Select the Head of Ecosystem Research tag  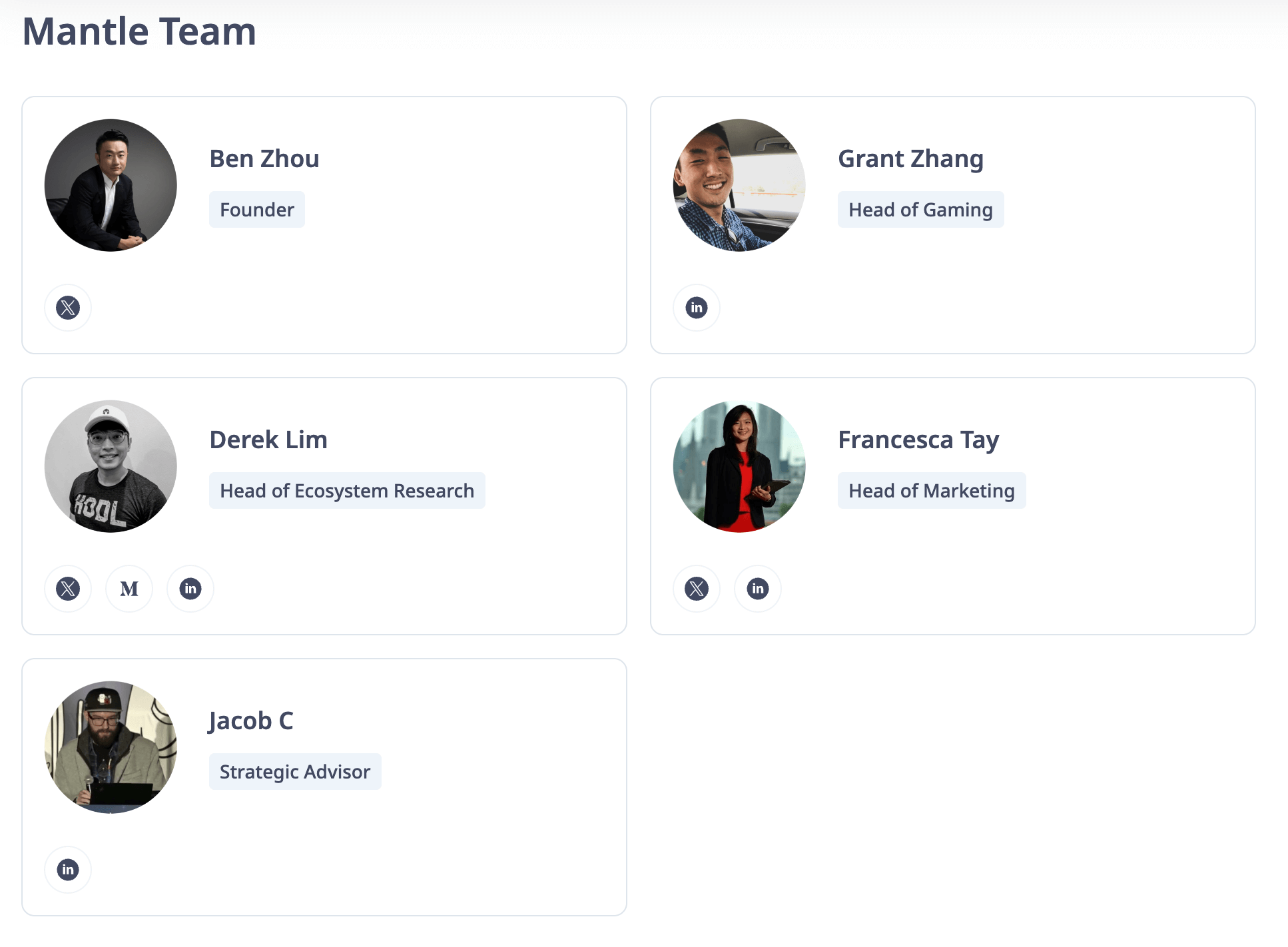pyautogui.click(x=347, y=491)
